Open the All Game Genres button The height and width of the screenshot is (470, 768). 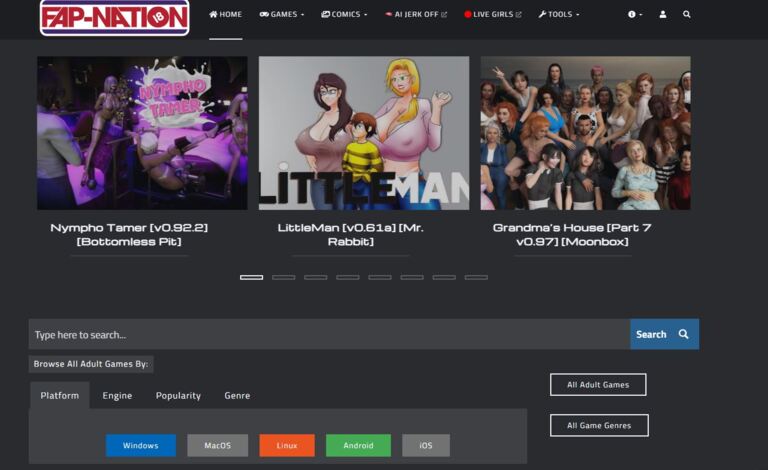click(599, 426)
